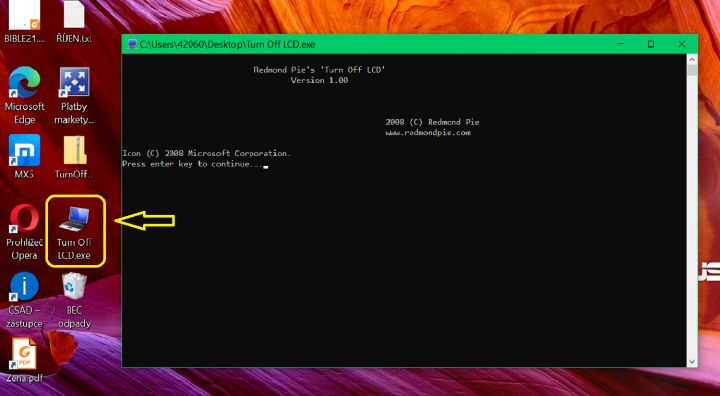Select the ŘÍJEN text file icon
720x396 pixels.
coord(74,22)
